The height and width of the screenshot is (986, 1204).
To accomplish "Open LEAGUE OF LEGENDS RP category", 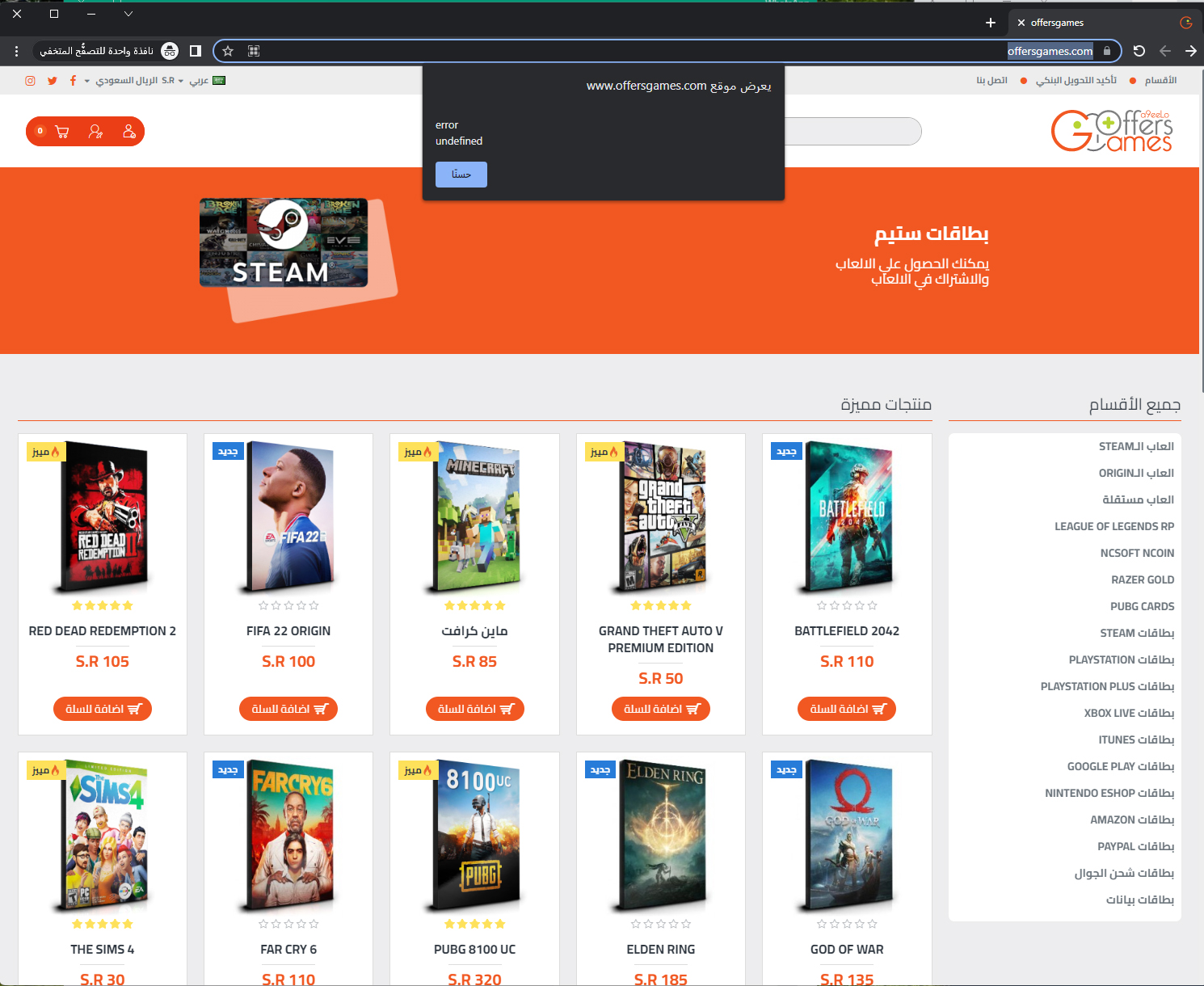I will pos(1114,527).
